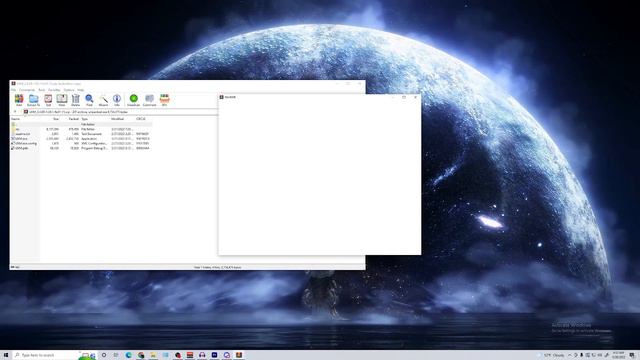Expand the system tray hidden icons chevron
This screenshot has width=640, height=360.
(x=570, y=355)
